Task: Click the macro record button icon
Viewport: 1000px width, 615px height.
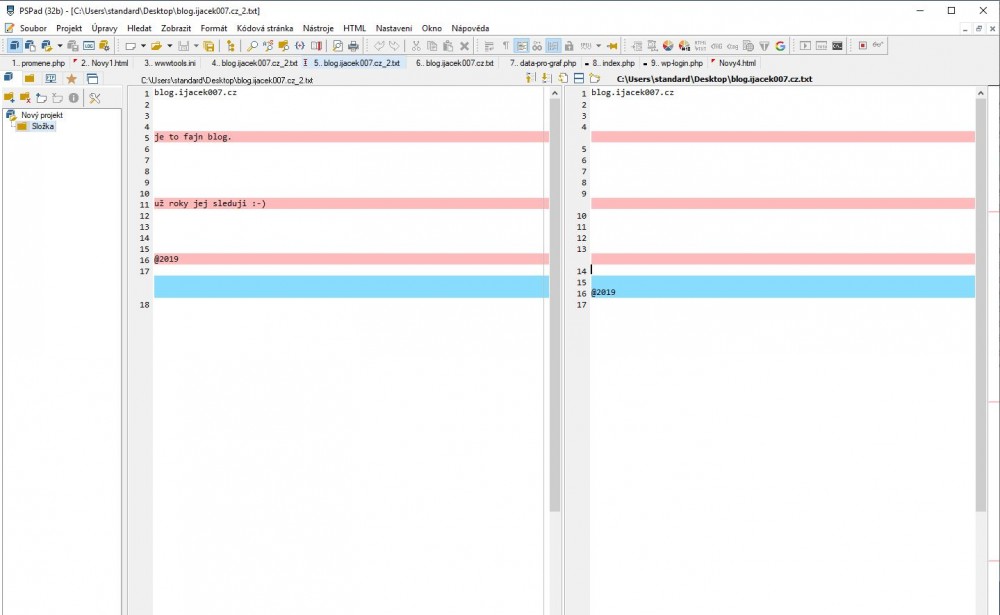Action: 862,46
